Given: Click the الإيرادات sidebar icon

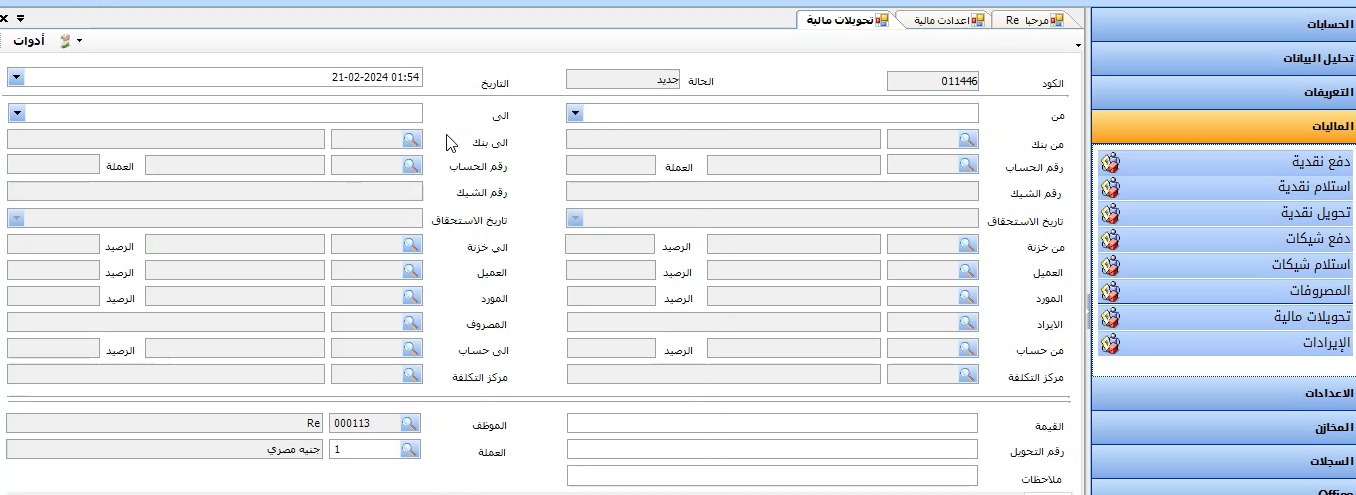Looking at the screenshot, I should (1109, 344).
